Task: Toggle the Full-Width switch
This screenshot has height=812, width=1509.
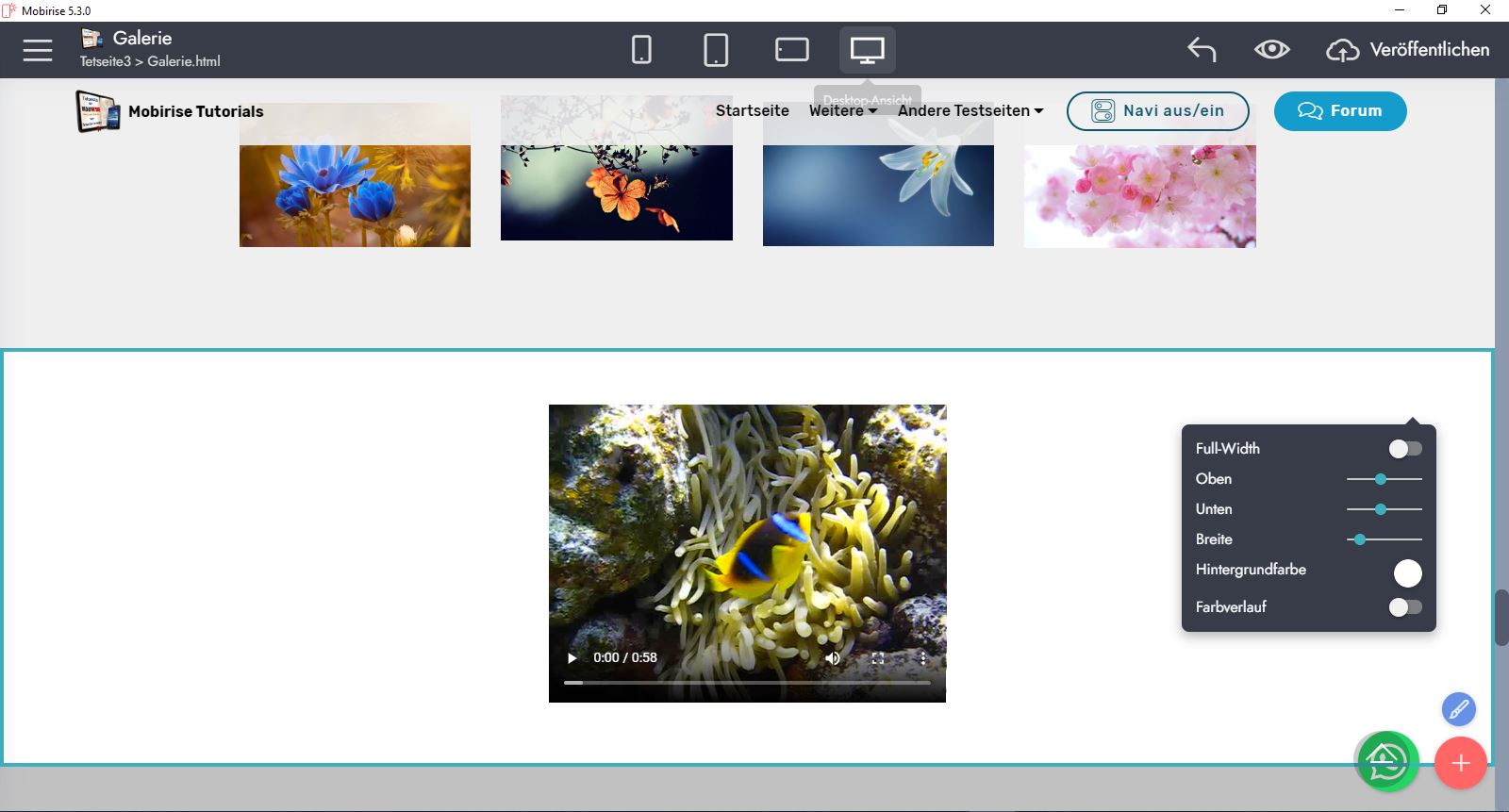Action: point(1404,449)
